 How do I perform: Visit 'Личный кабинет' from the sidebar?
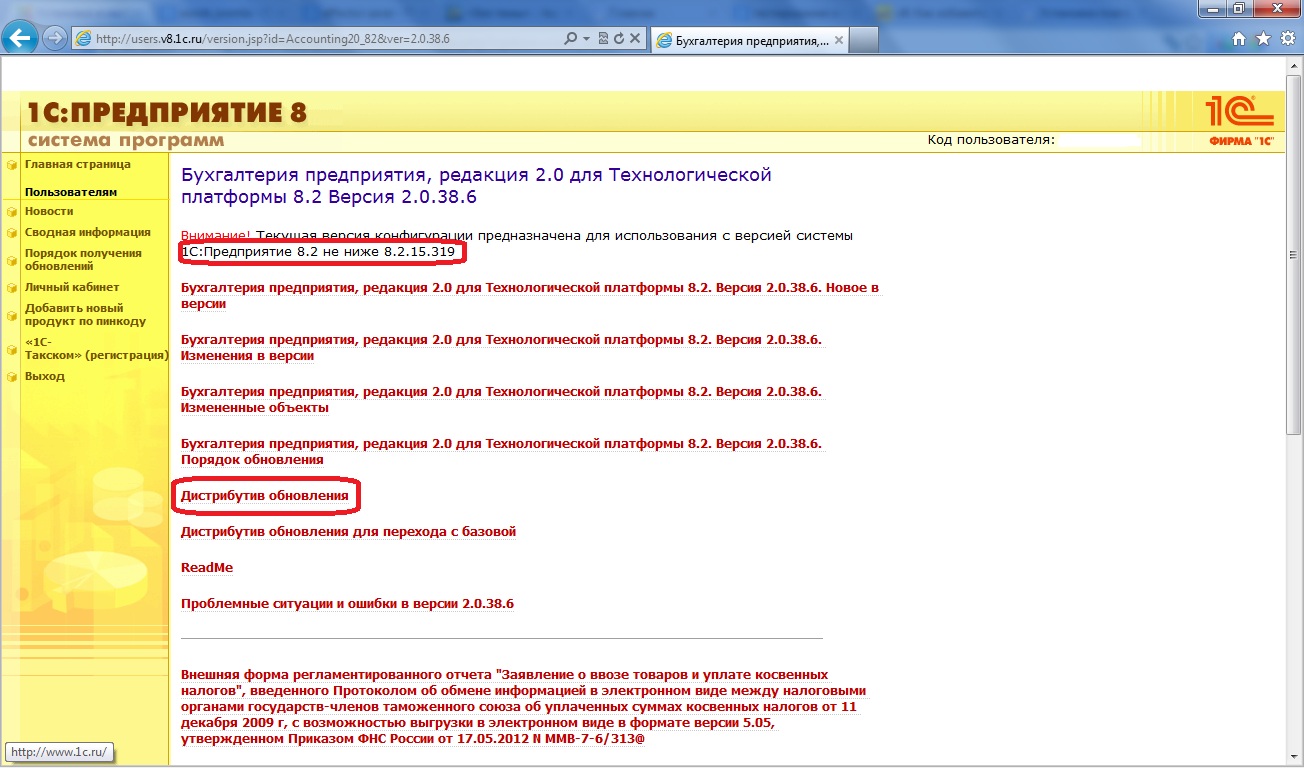[x=72, y=287]
